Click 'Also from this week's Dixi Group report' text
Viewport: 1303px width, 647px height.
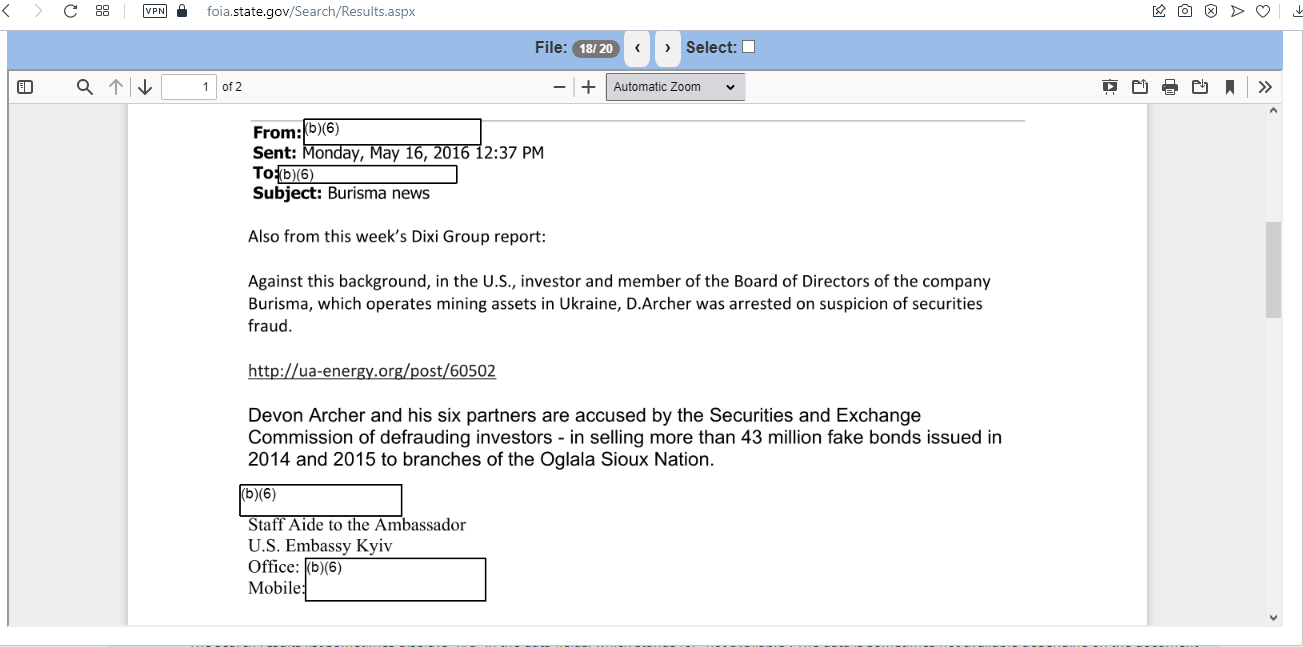pyautogui.click(x=397, y=237)
